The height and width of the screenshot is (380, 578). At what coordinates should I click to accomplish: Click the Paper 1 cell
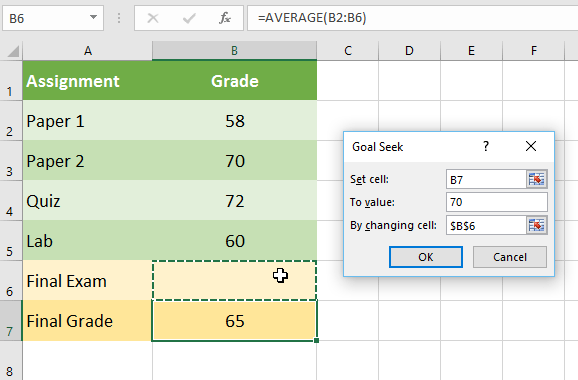click(87, 121)
